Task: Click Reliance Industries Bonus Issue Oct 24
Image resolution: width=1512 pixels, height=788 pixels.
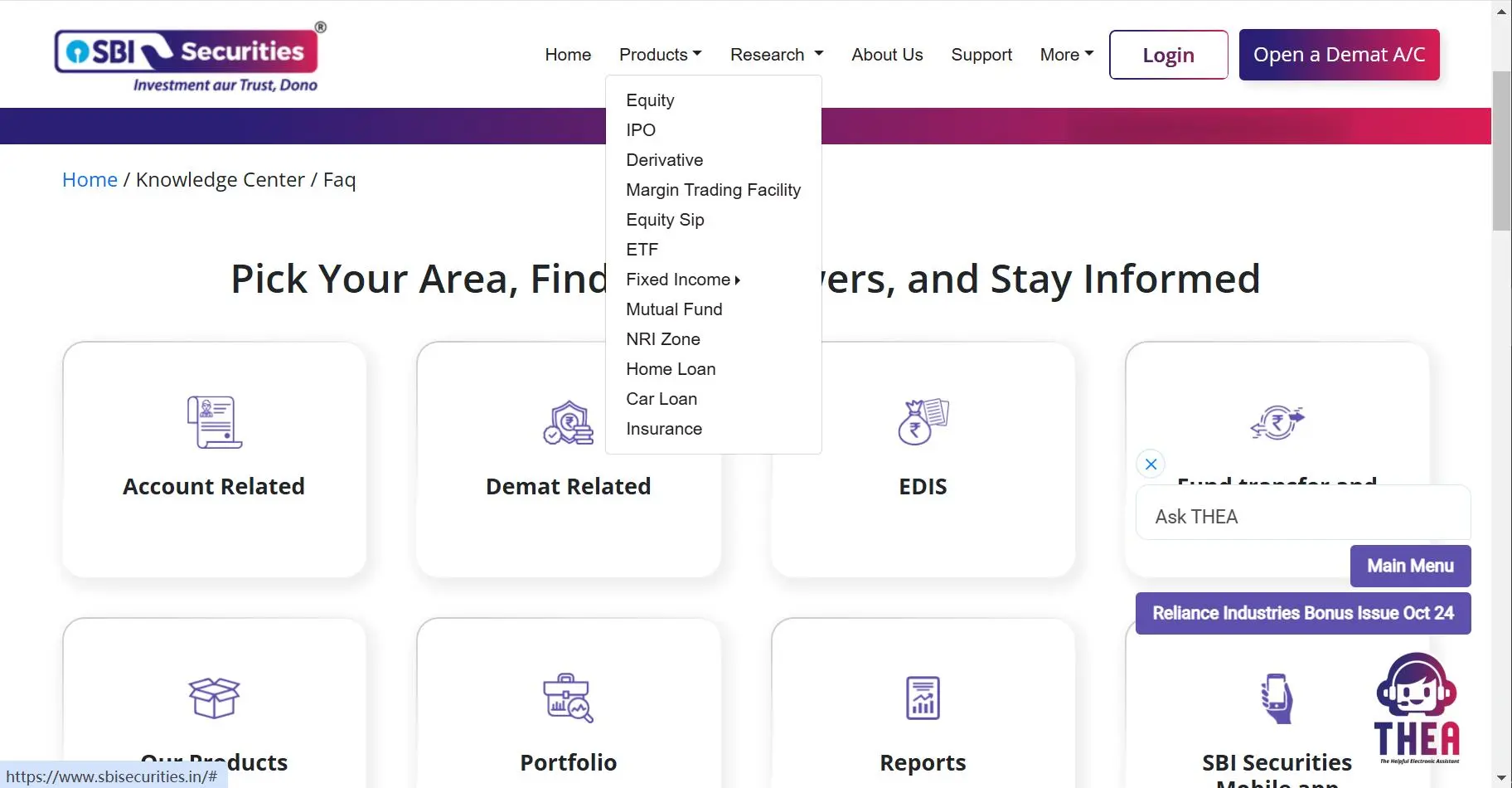Action: [x=1303, y=613]
